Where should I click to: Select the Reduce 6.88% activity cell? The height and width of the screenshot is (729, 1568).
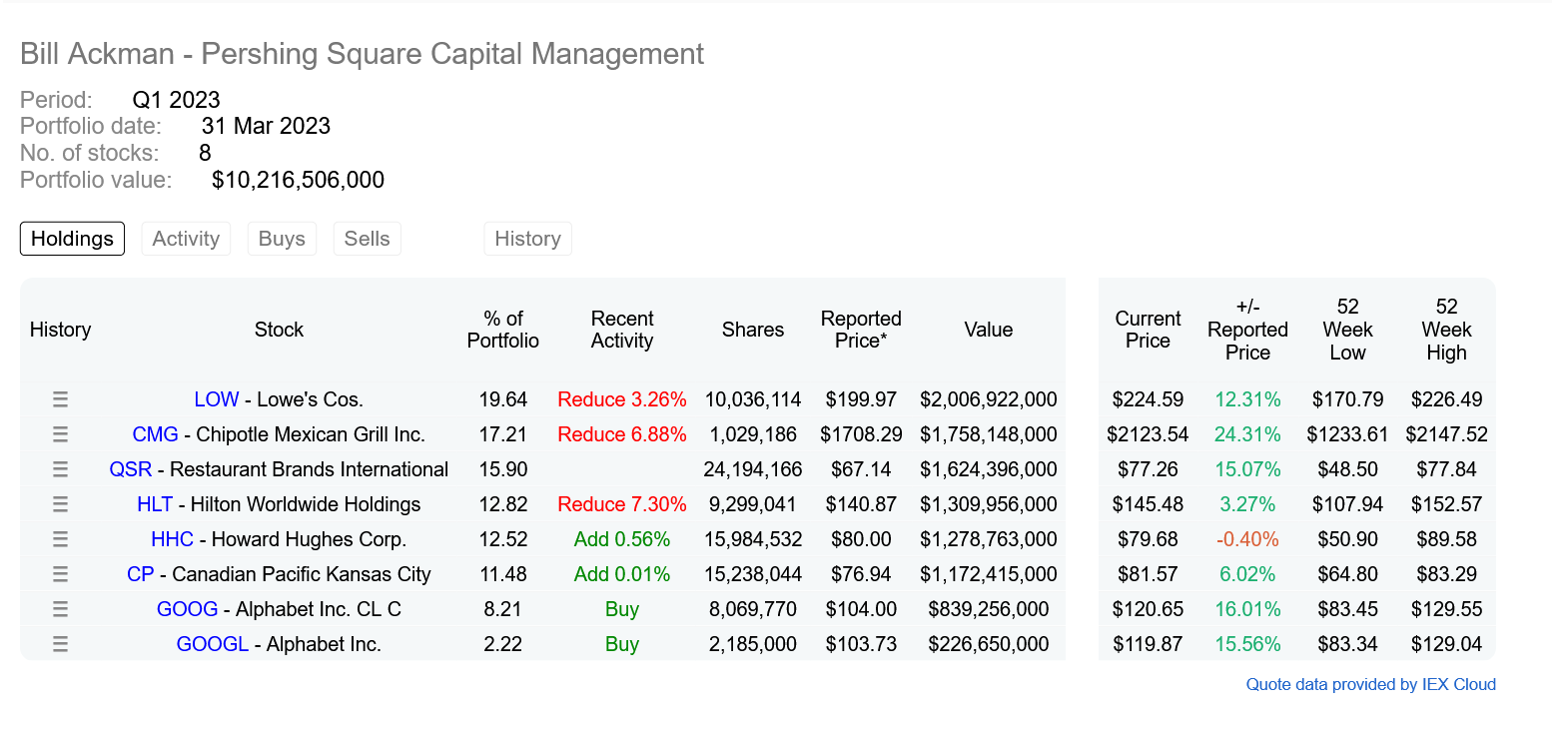tap(622, 434)
